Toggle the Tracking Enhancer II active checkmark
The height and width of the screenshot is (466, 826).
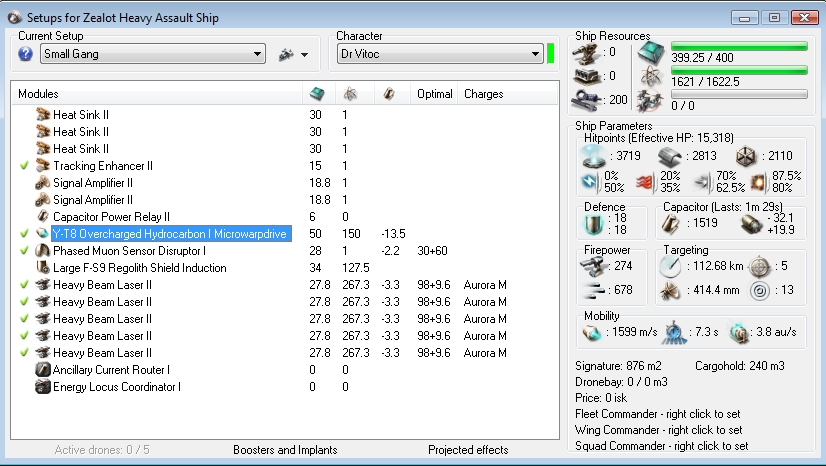(24, 166)
